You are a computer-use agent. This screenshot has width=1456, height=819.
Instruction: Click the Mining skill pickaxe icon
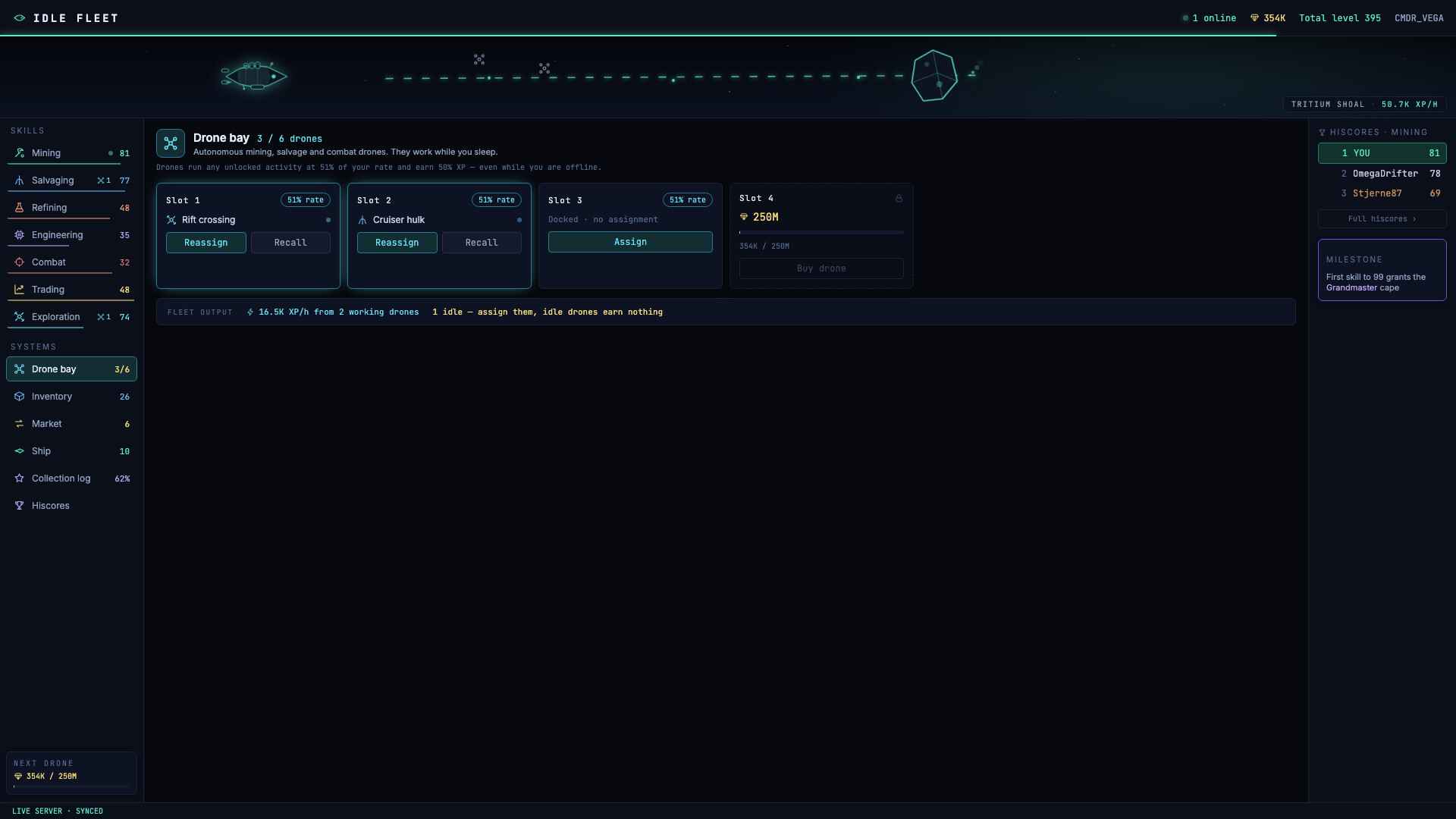coord(19,153)
